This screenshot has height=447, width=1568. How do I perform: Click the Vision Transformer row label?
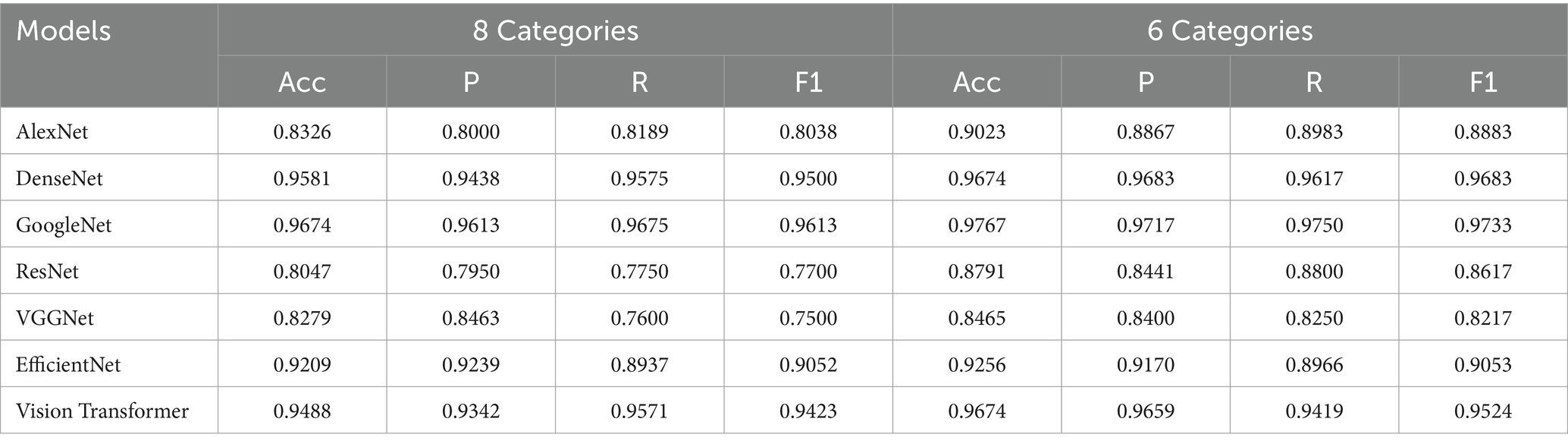tap(102, 411)
